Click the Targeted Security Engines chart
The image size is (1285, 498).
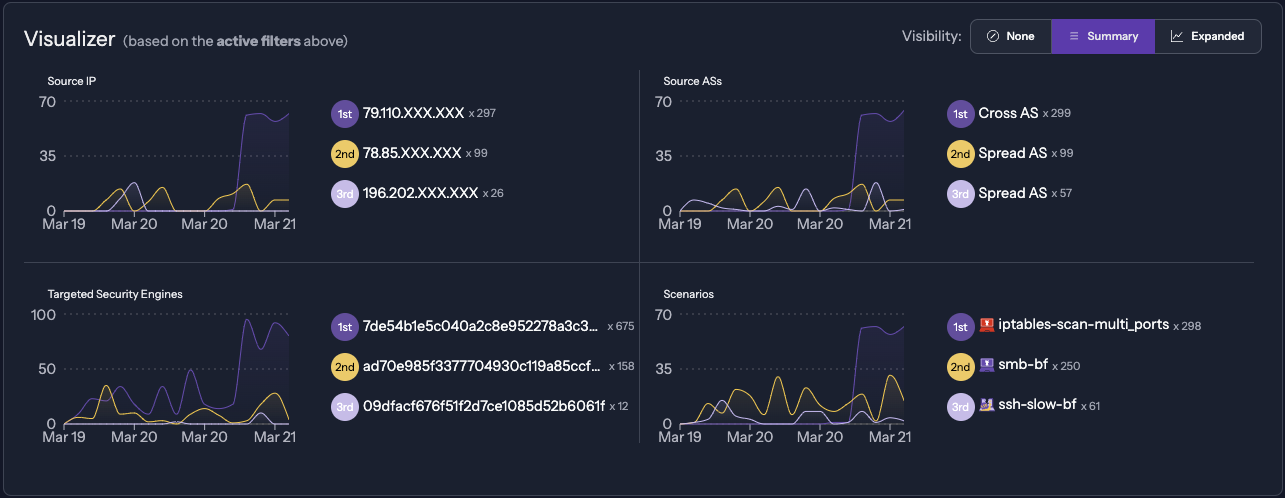point(176,370)
